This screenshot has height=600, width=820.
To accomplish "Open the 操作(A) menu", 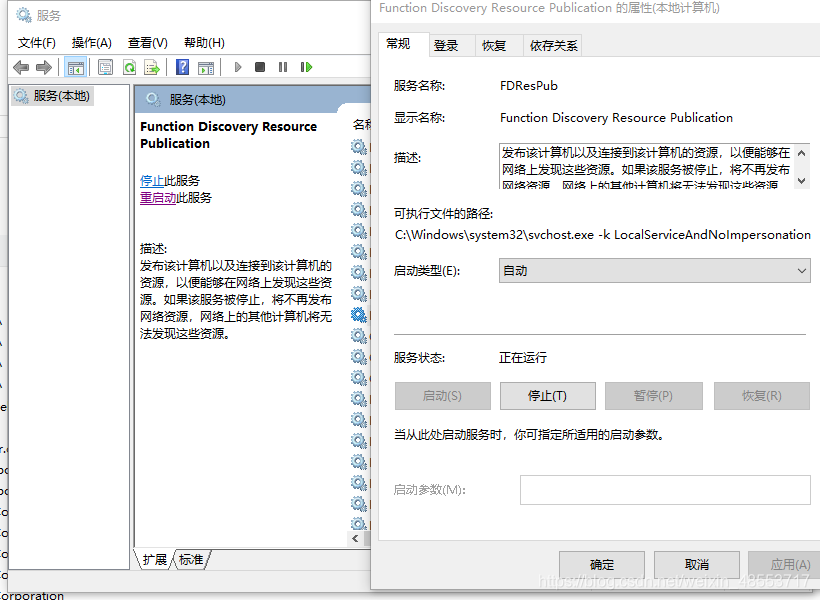I will (92, 42).
